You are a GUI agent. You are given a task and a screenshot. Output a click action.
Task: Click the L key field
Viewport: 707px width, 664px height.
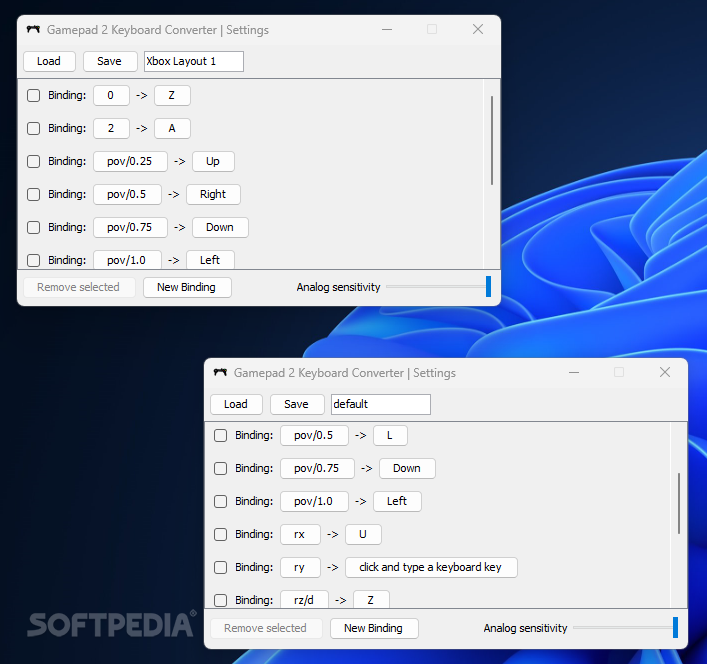click(390, 435)
